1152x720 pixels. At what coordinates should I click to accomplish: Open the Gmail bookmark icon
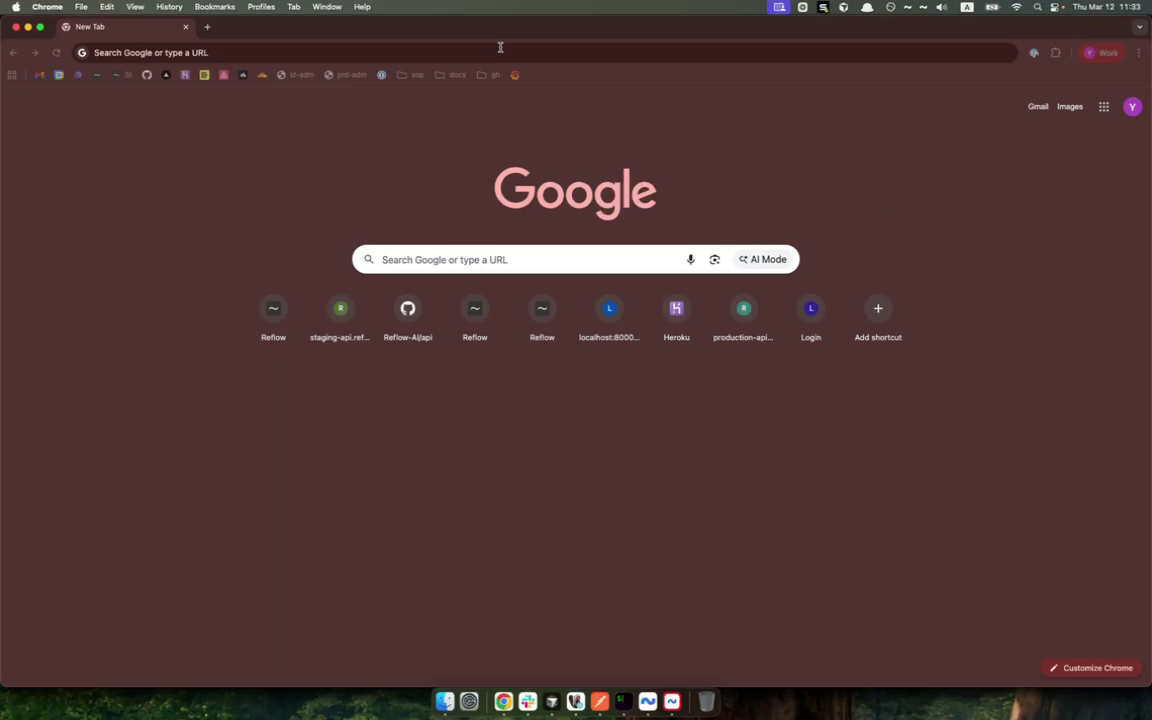(40, 75)
